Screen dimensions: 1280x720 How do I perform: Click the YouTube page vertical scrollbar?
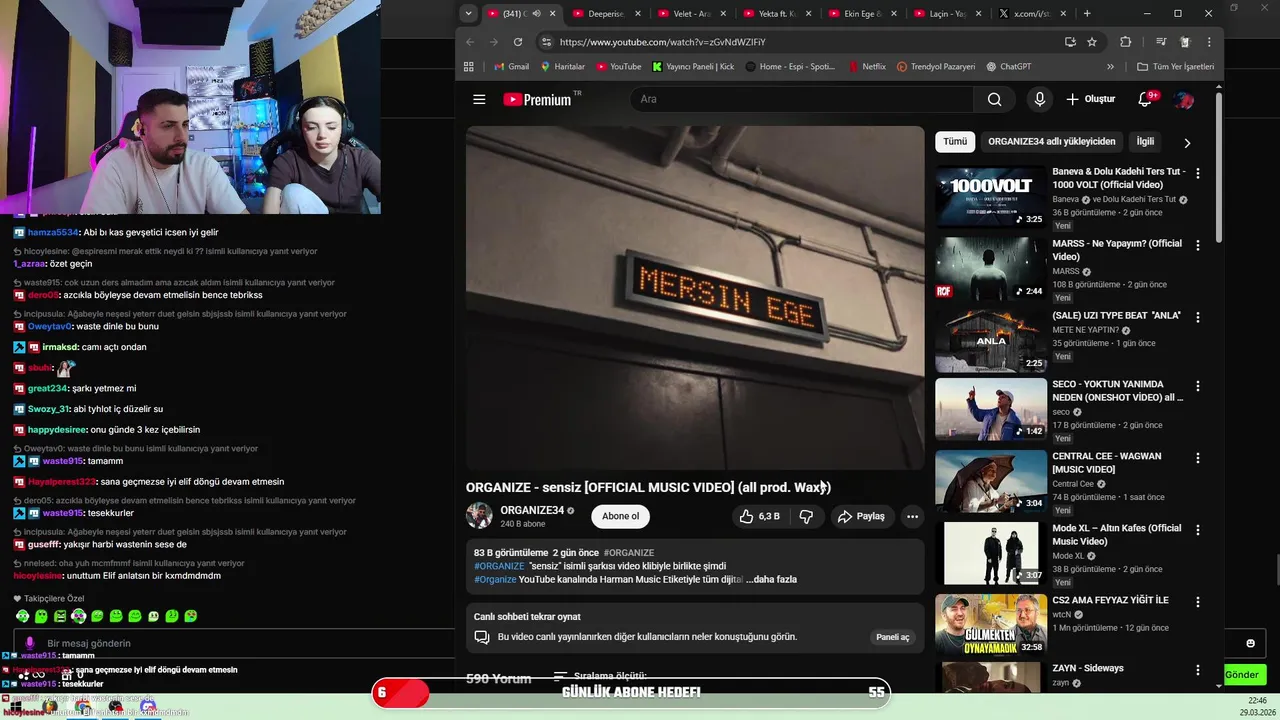(x=1219, y=170)
